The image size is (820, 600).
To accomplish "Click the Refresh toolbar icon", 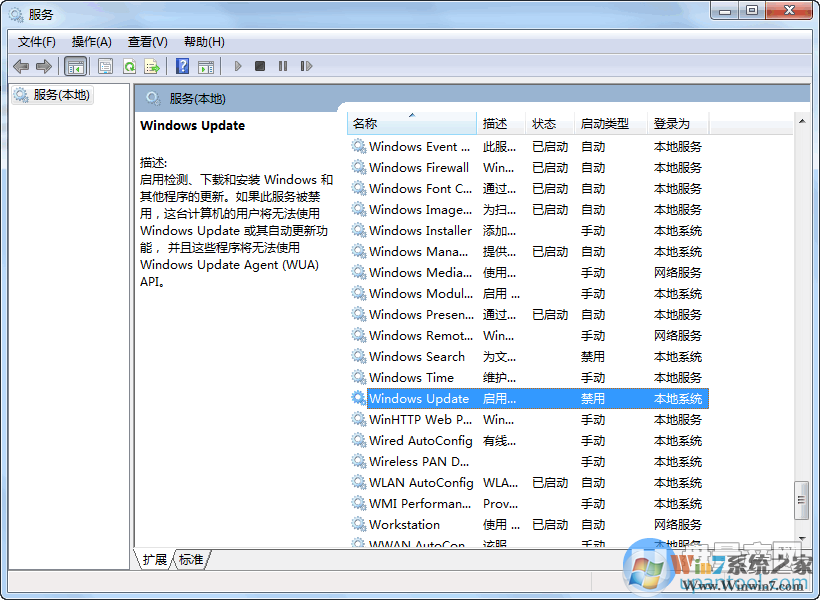I will pos(129,66).
